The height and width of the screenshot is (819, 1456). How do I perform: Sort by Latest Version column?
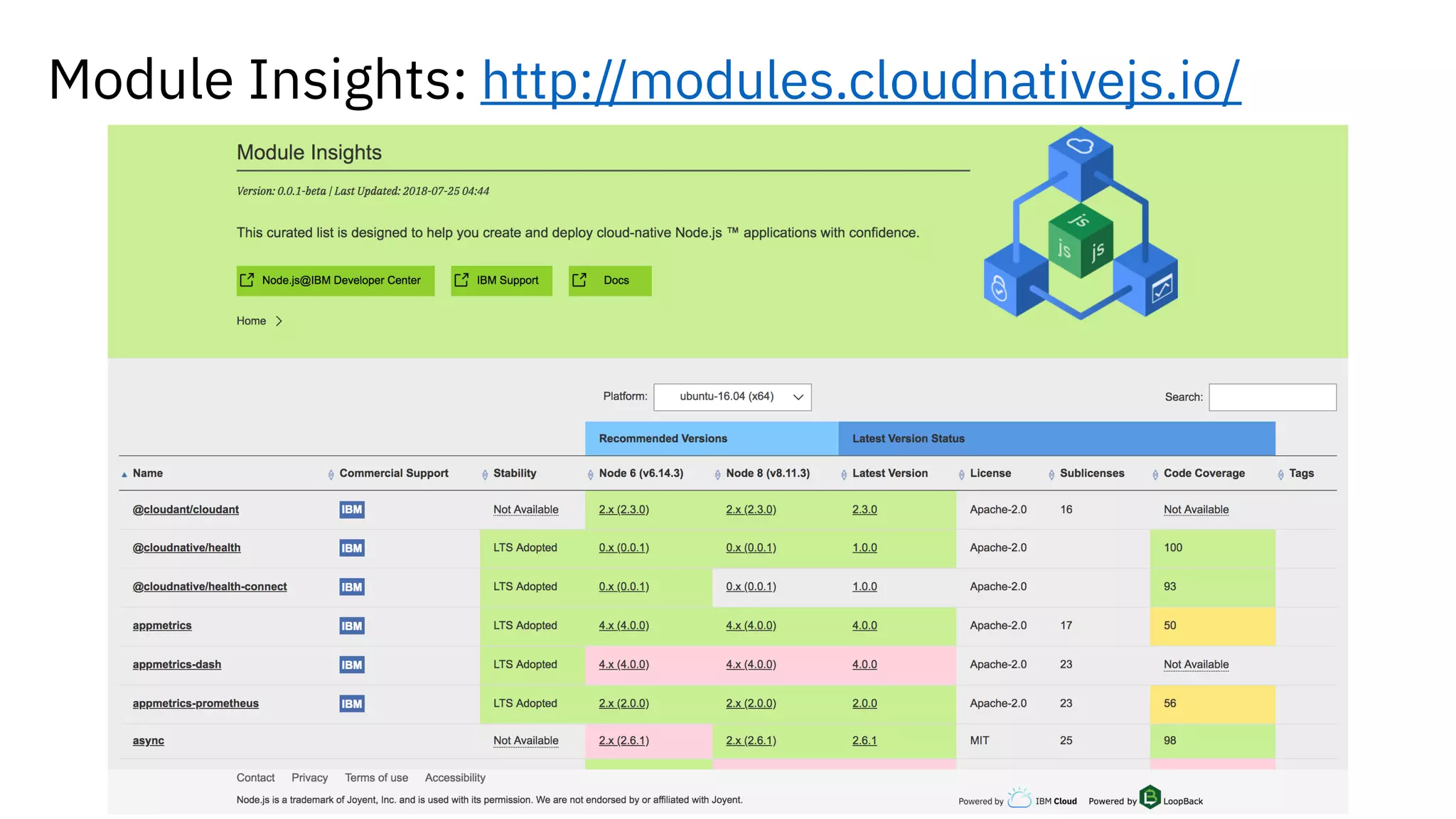point(890,473)
